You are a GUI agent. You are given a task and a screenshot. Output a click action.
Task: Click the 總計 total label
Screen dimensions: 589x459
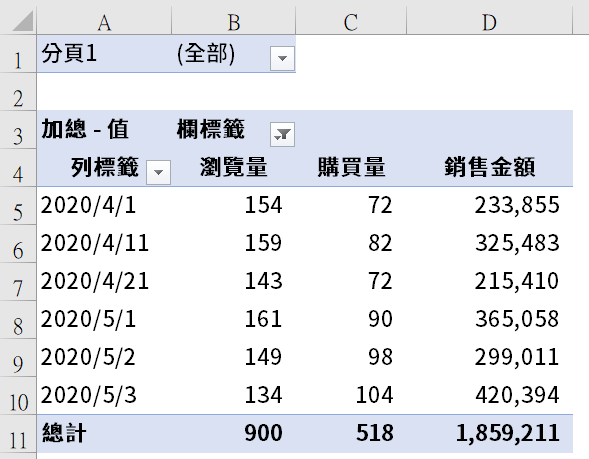[x=104, y=433]
